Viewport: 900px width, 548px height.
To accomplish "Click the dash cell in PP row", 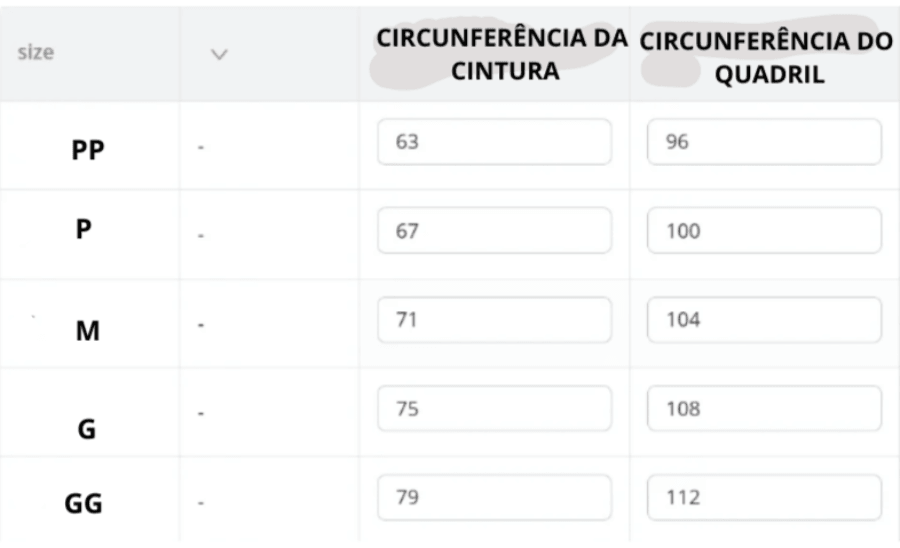I will point(201,147).
